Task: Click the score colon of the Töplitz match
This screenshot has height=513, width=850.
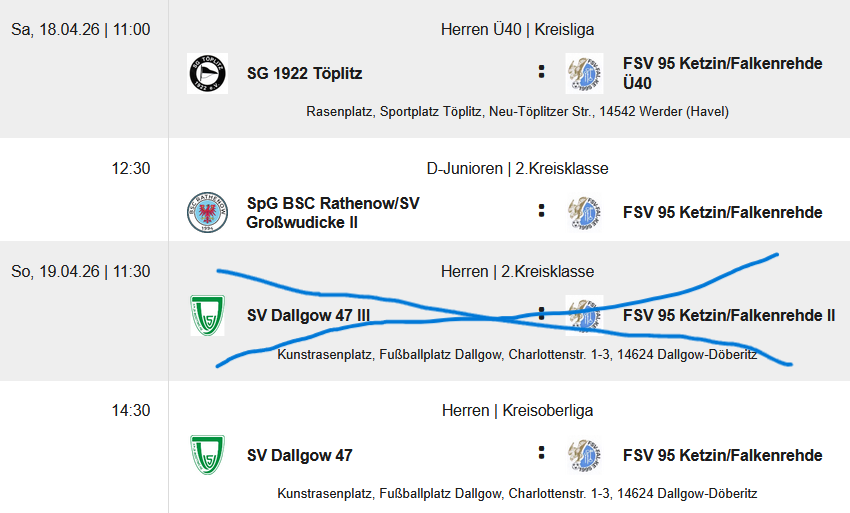Action: (541, 72)
